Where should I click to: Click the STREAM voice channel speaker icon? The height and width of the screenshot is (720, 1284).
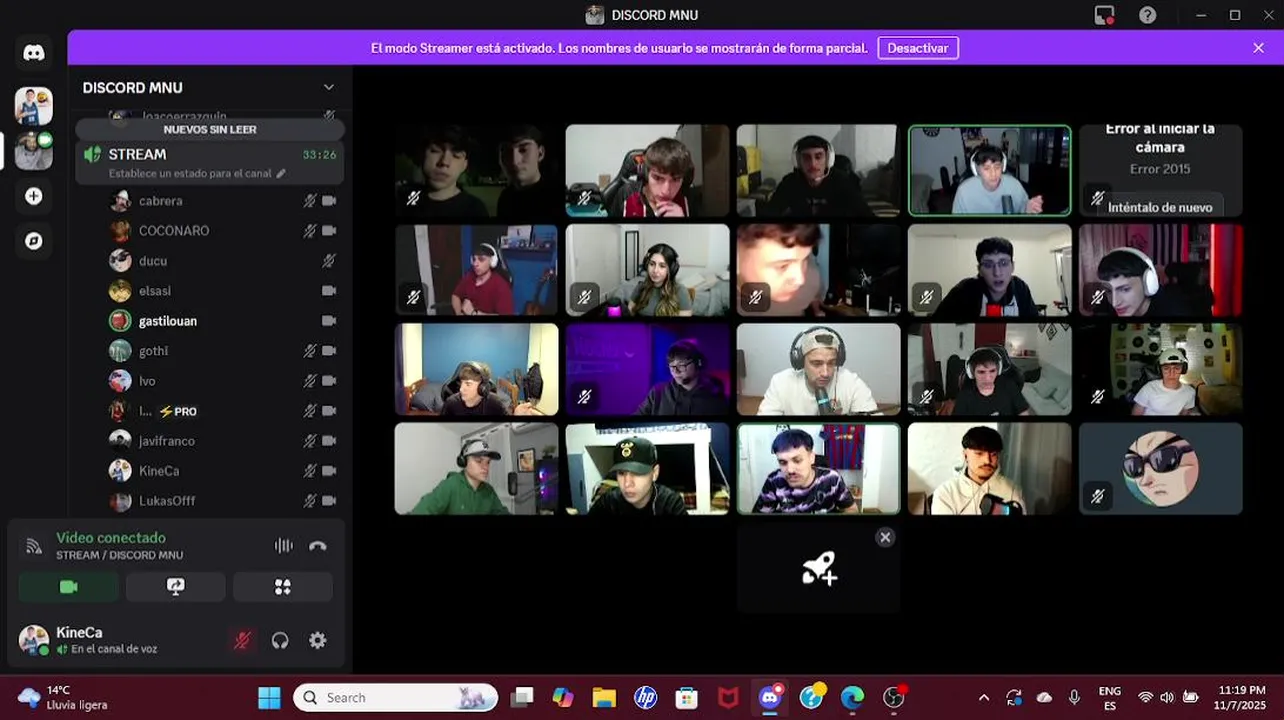click(93, 155)
